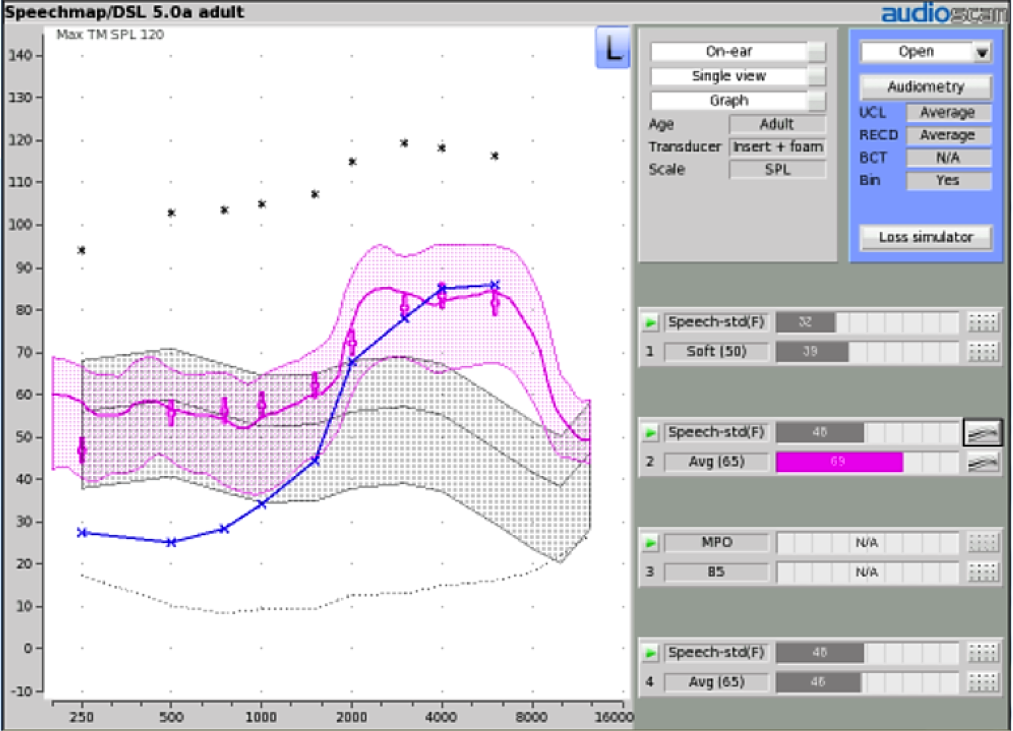Change Transducer Insert + foam setting
Screen dimensions: 1013x731
point(777,147)
